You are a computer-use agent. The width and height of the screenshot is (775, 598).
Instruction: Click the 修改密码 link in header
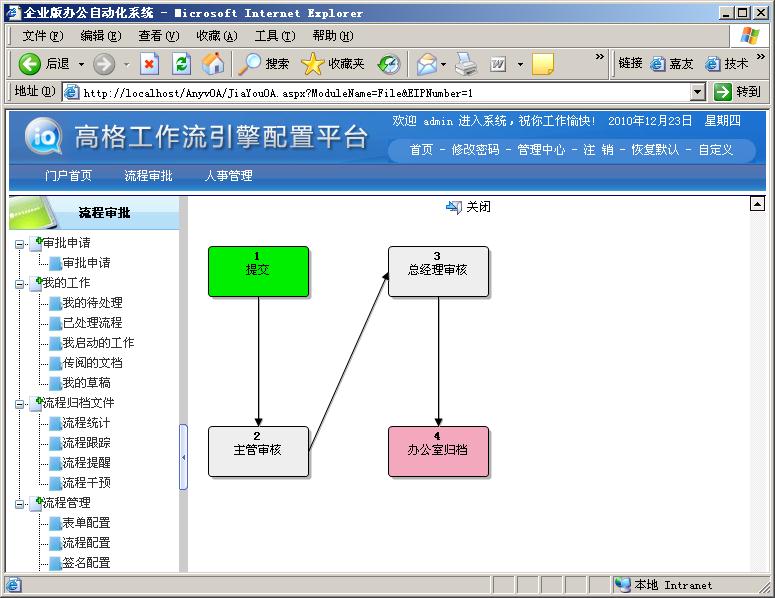475,150
